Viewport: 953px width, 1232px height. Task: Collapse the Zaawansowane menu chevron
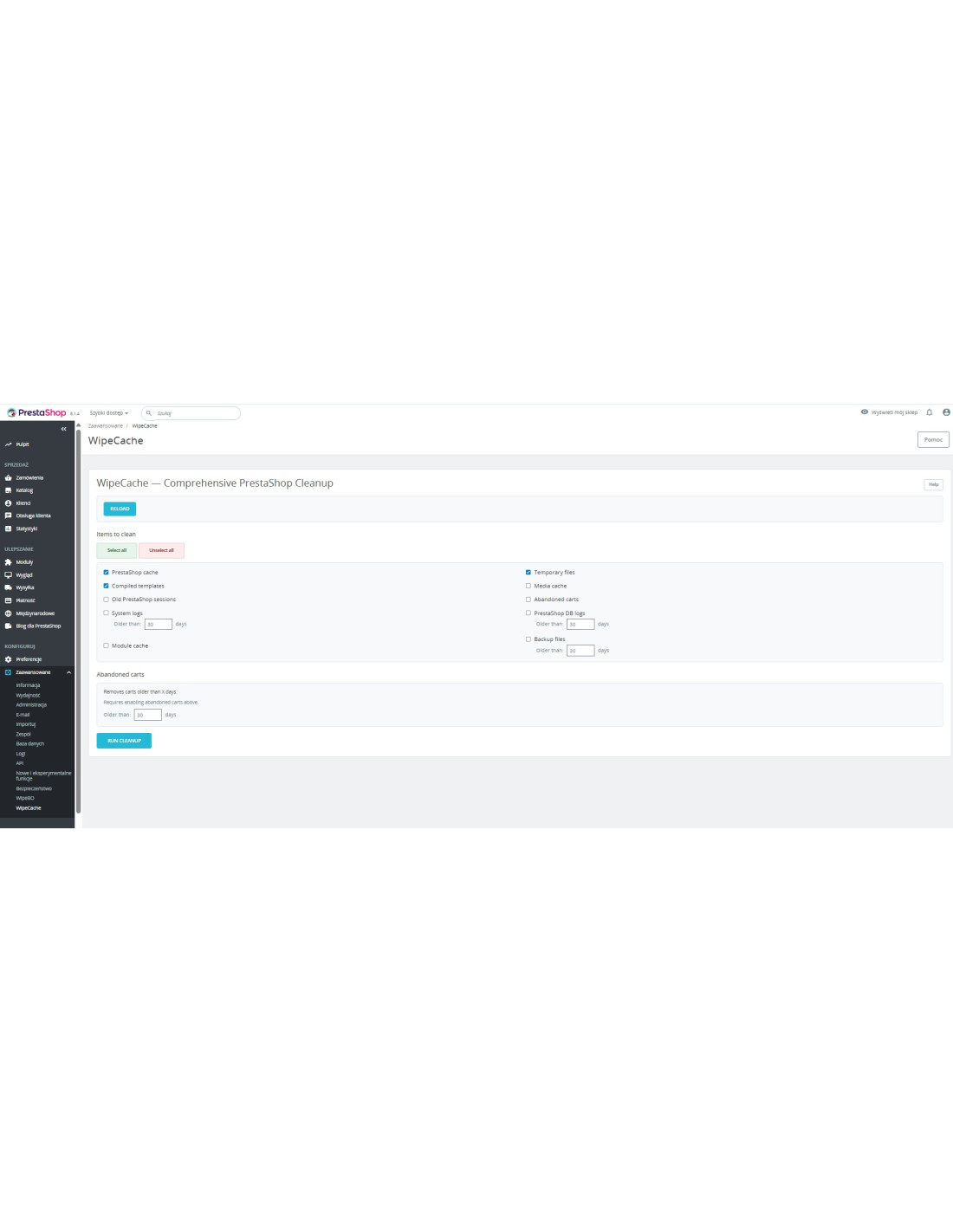[x=68, y=672]
